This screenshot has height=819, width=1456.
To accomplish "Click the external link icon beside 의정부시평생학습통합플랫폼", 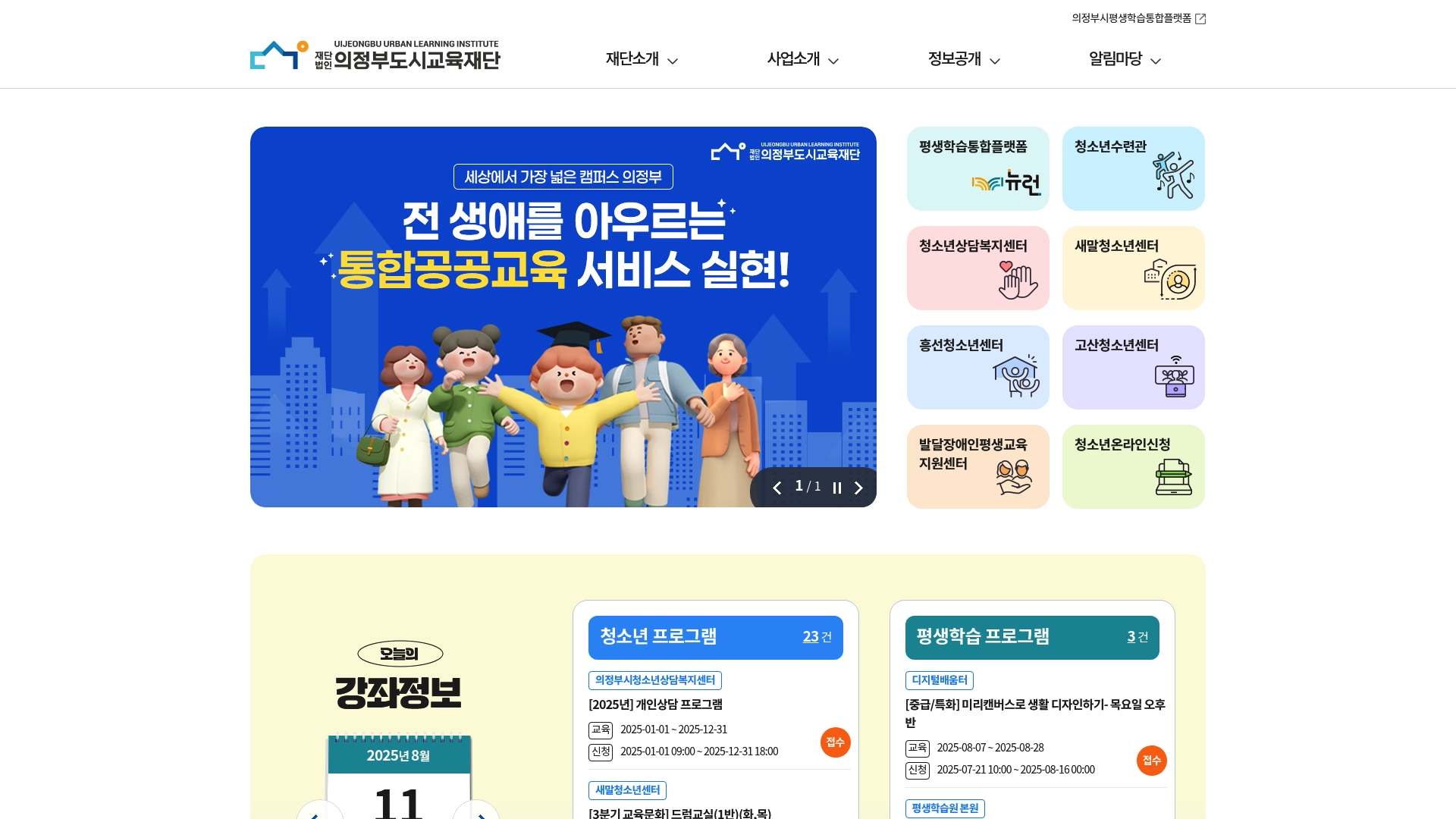I will pyautogui.click(x=1200, y=19).
